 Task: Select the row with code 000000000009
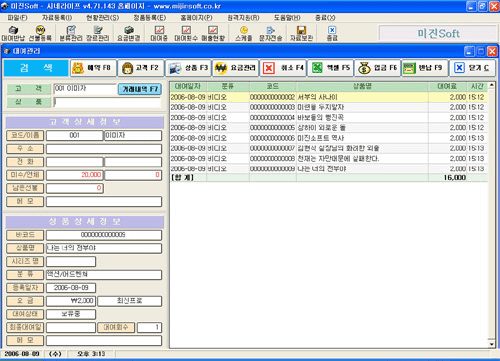(329, 169)
